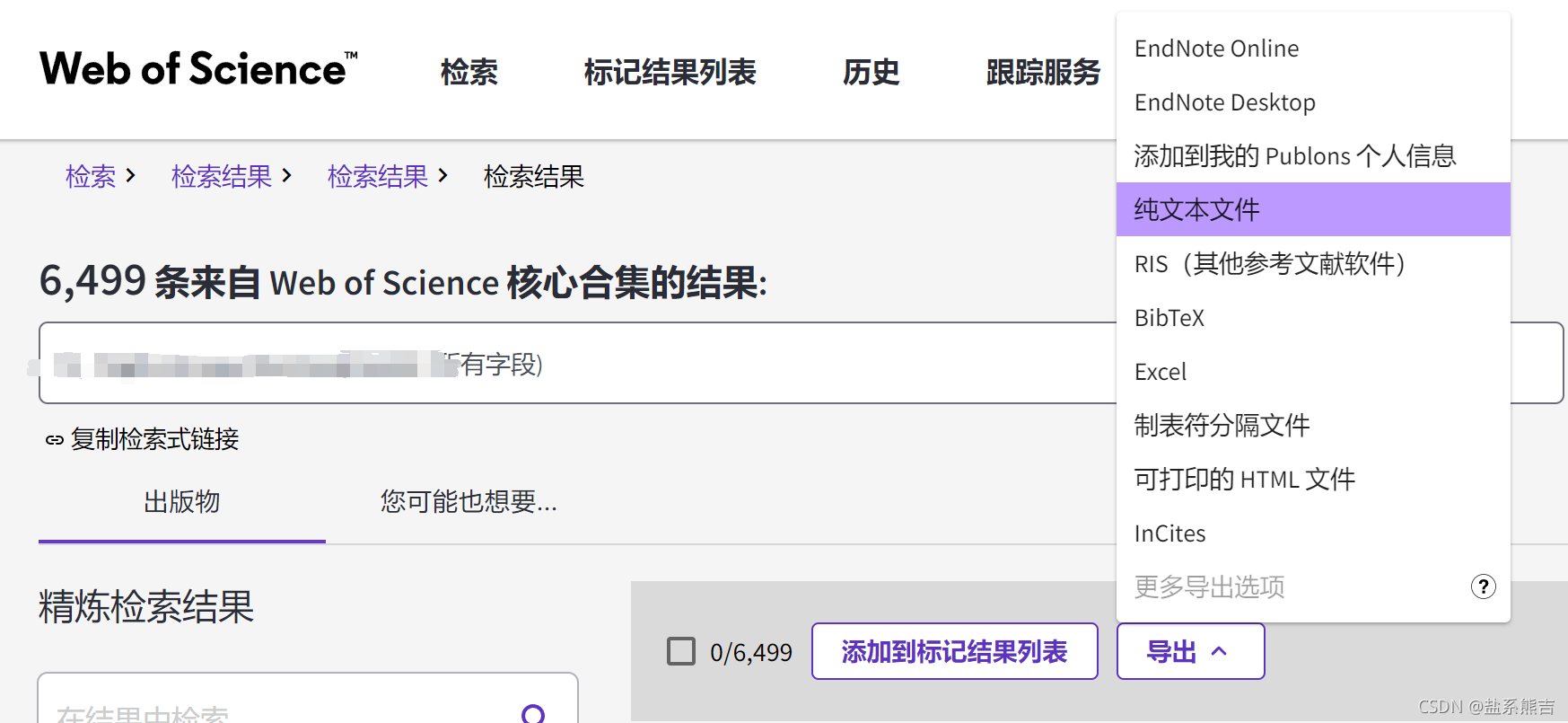Tick the 0/6,499 select-all checkbox

coord(681,651)
